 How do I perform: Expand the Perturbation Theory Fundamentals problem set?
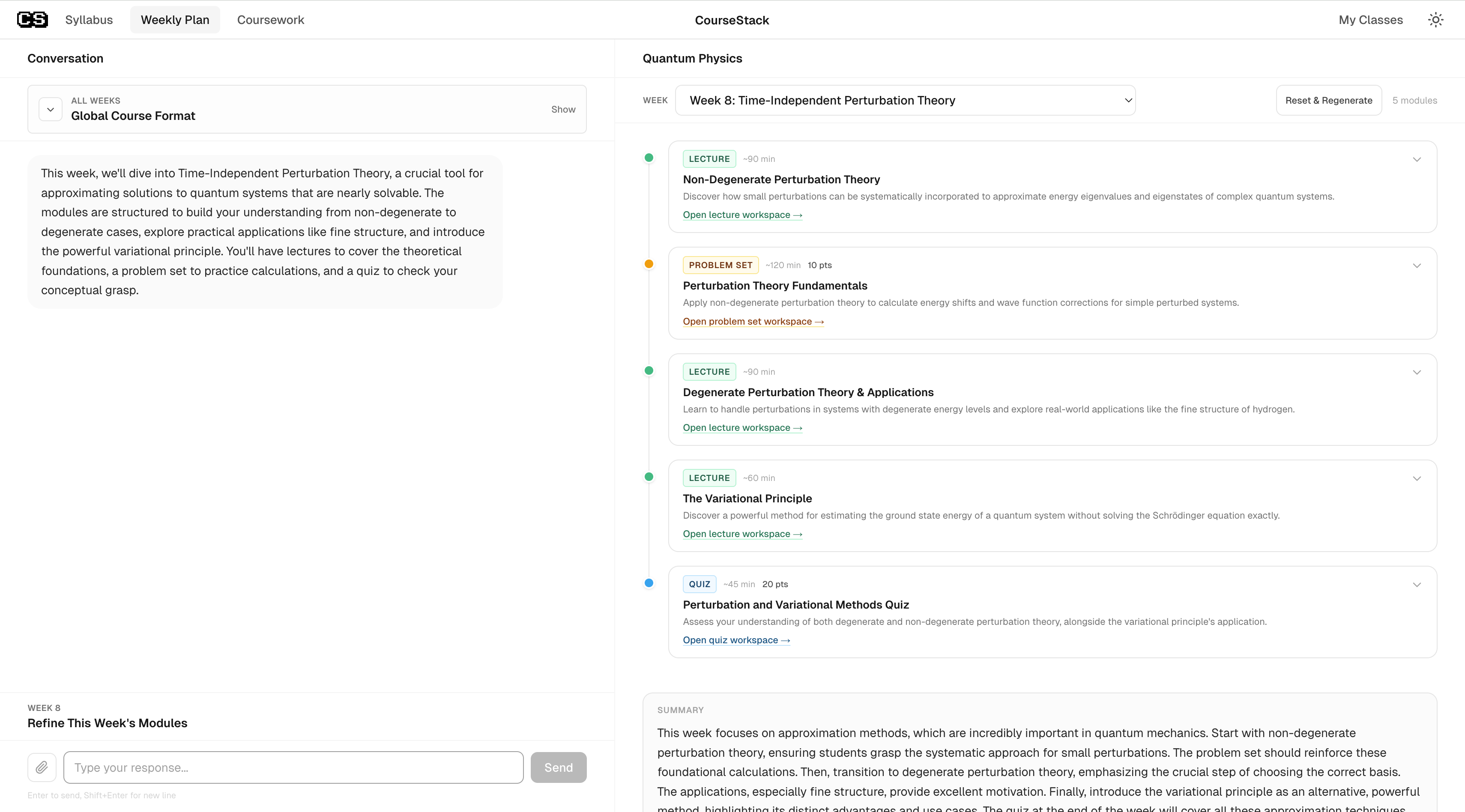1417,266
